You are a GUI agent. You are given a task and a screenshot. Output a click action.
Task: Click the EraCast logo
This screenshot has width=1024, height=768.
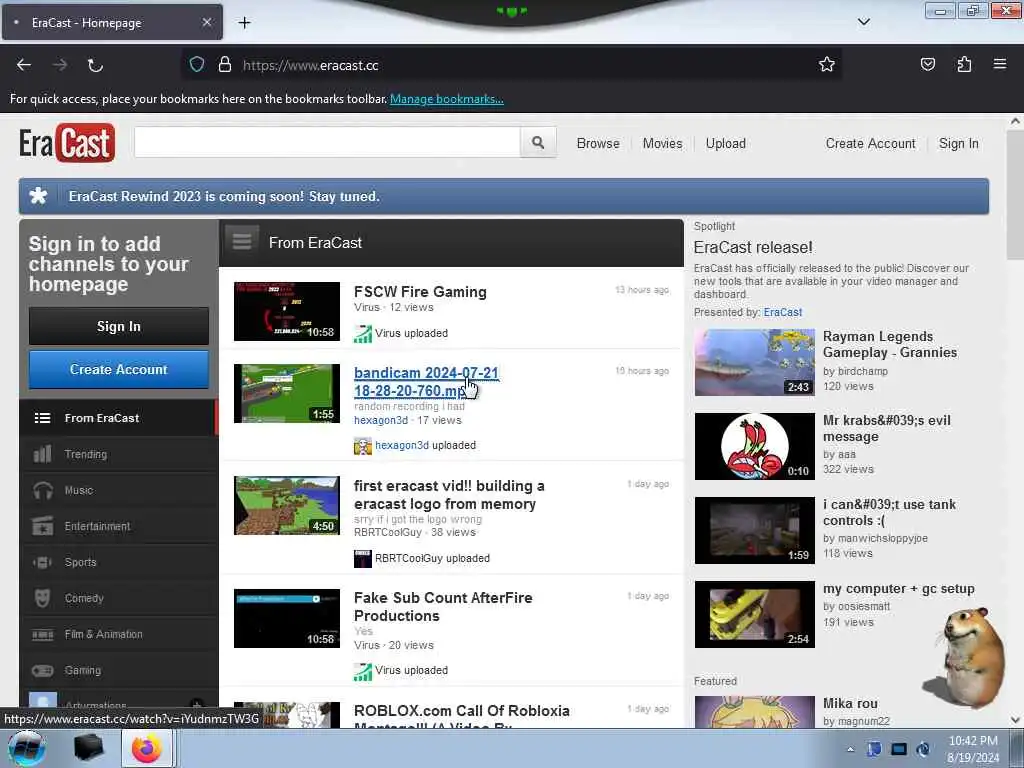click(67, 143)
